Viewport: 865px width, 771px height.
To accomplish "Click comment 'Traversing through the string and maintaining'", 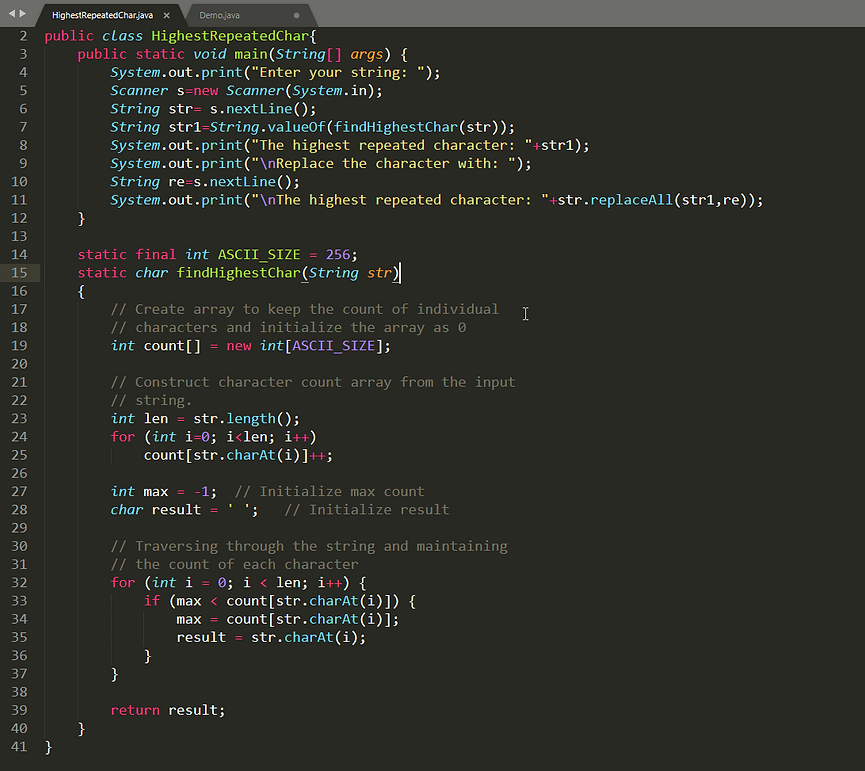I will point(321,545).
